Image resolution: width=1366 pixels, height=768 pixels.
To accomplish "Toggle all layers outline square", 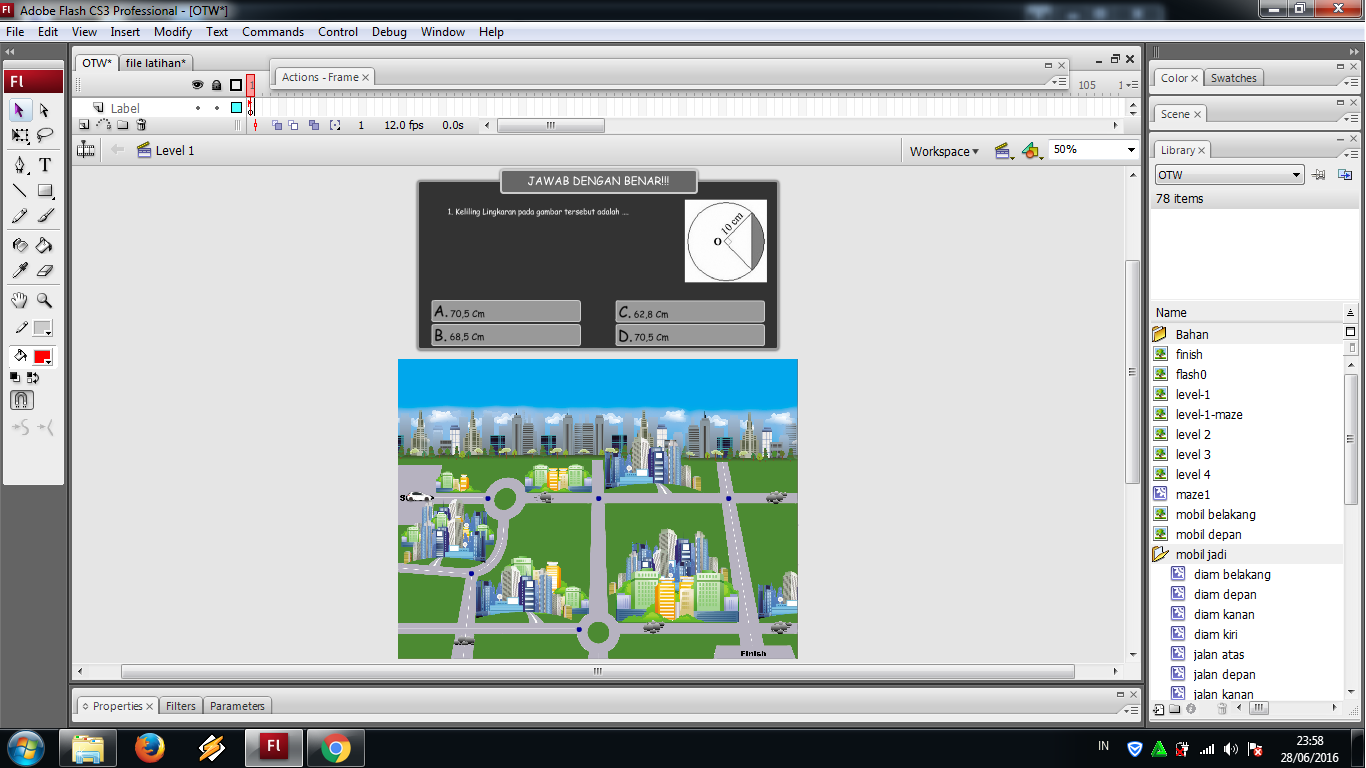I will point(236,85).
